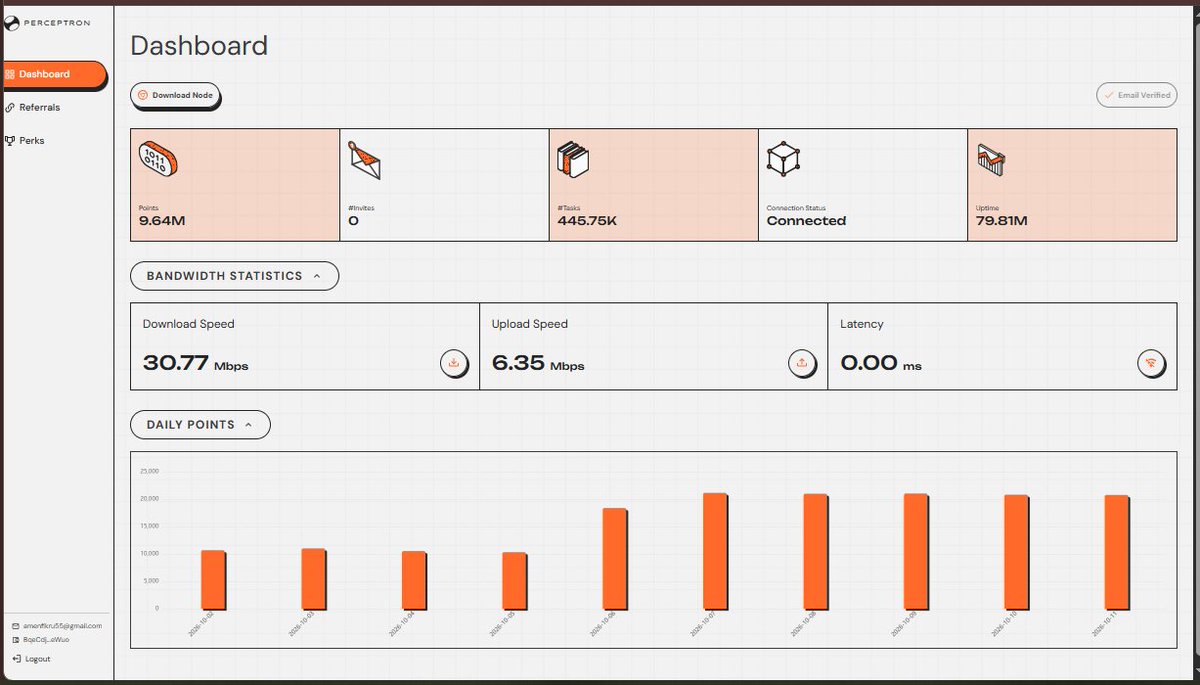Image resolution: width=1200 pixels, height=685 pixels.
Task: Click the Invites envelope icon
Action: coord(365,160)
